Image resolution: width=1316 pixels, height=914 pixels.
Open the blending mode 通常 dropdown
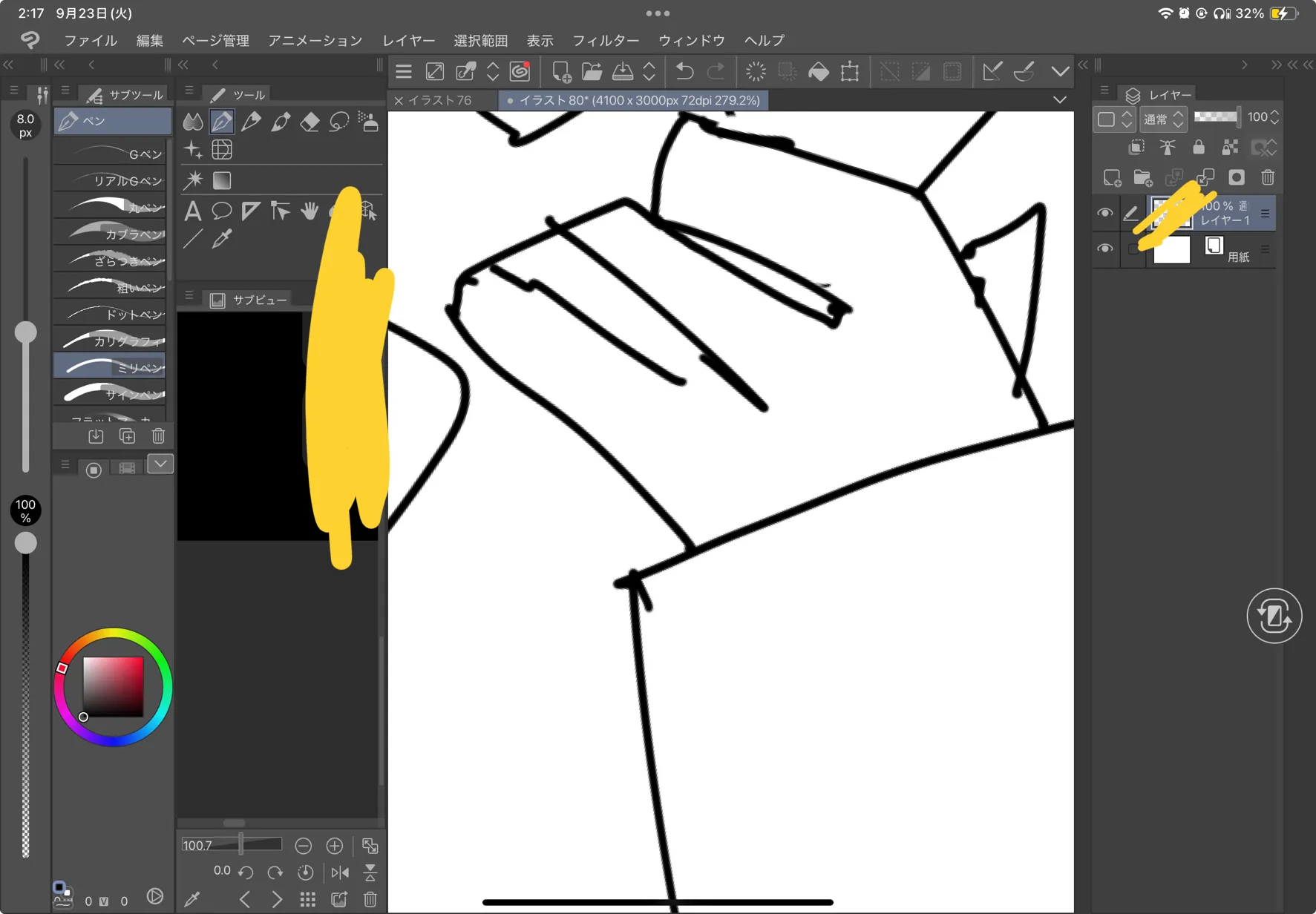pyautogui.click(x=1163, y=119)
